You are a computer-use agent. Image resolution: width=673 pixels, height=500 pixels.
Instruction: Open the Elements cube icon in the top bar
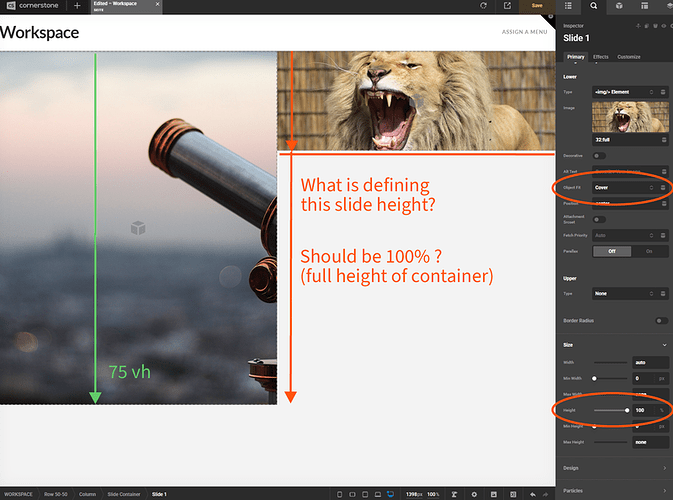(x=619, y=6)
